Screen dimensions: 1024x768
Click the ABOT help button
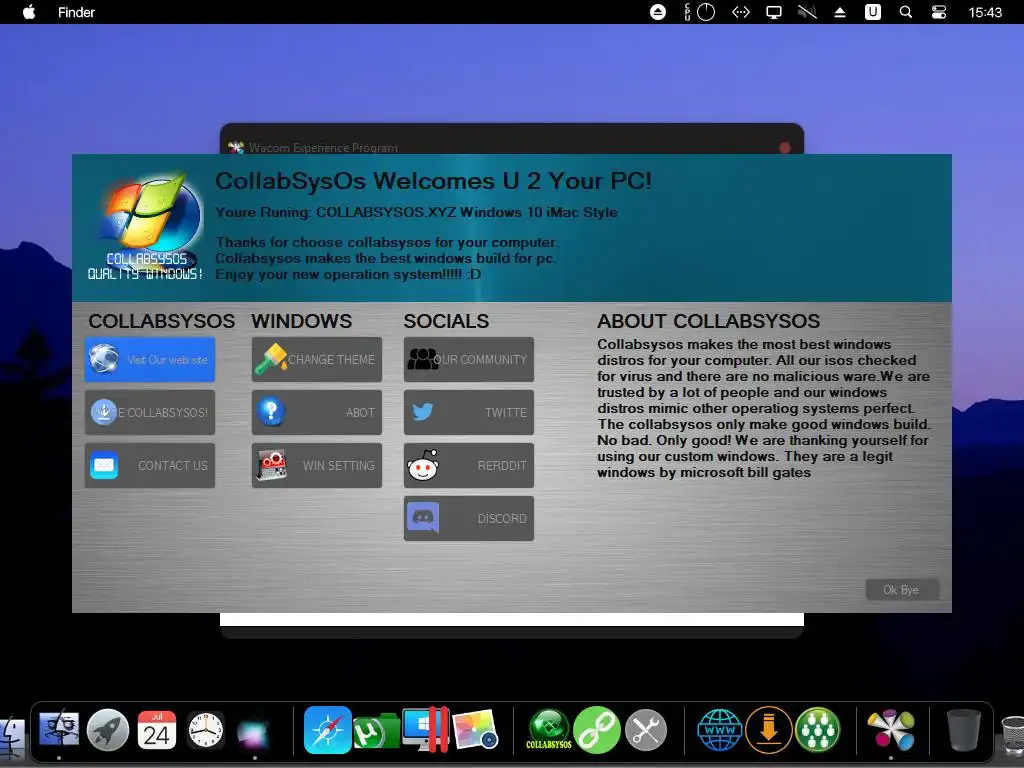click(317, 412)
